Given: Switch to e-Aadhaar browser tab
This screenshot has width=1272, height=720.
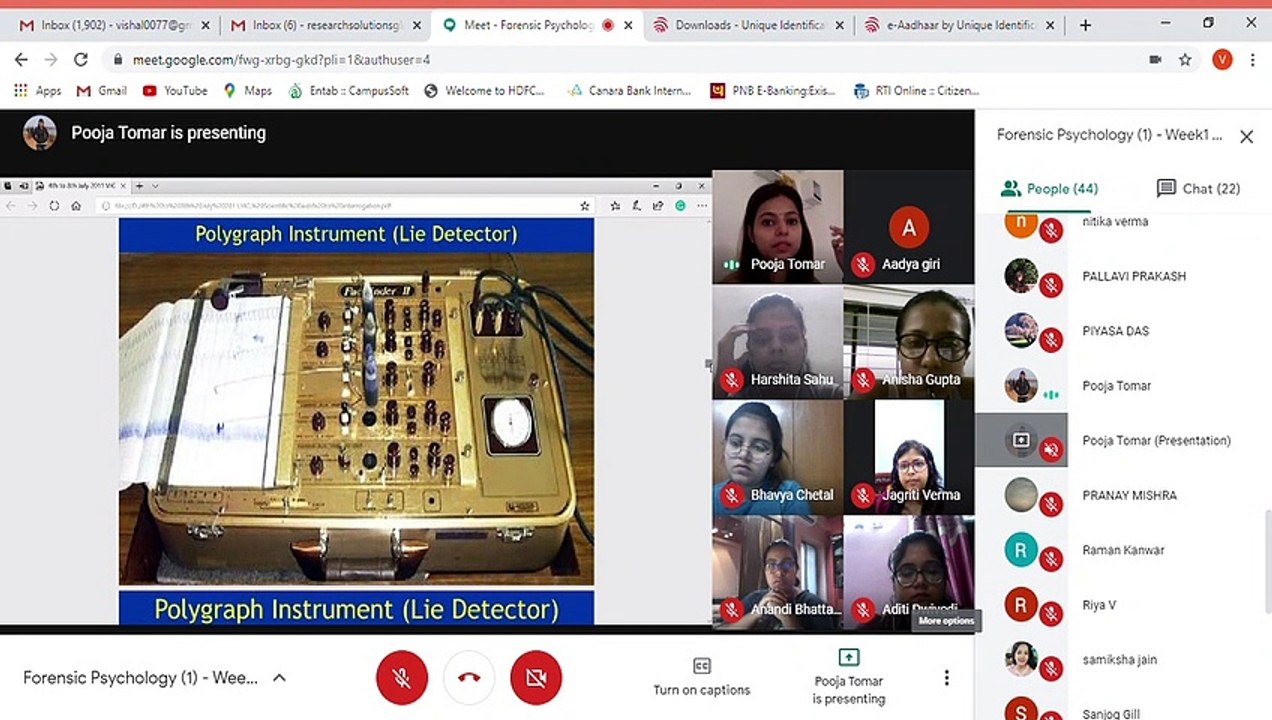Looking at the screenshot, I should [960, 25].
